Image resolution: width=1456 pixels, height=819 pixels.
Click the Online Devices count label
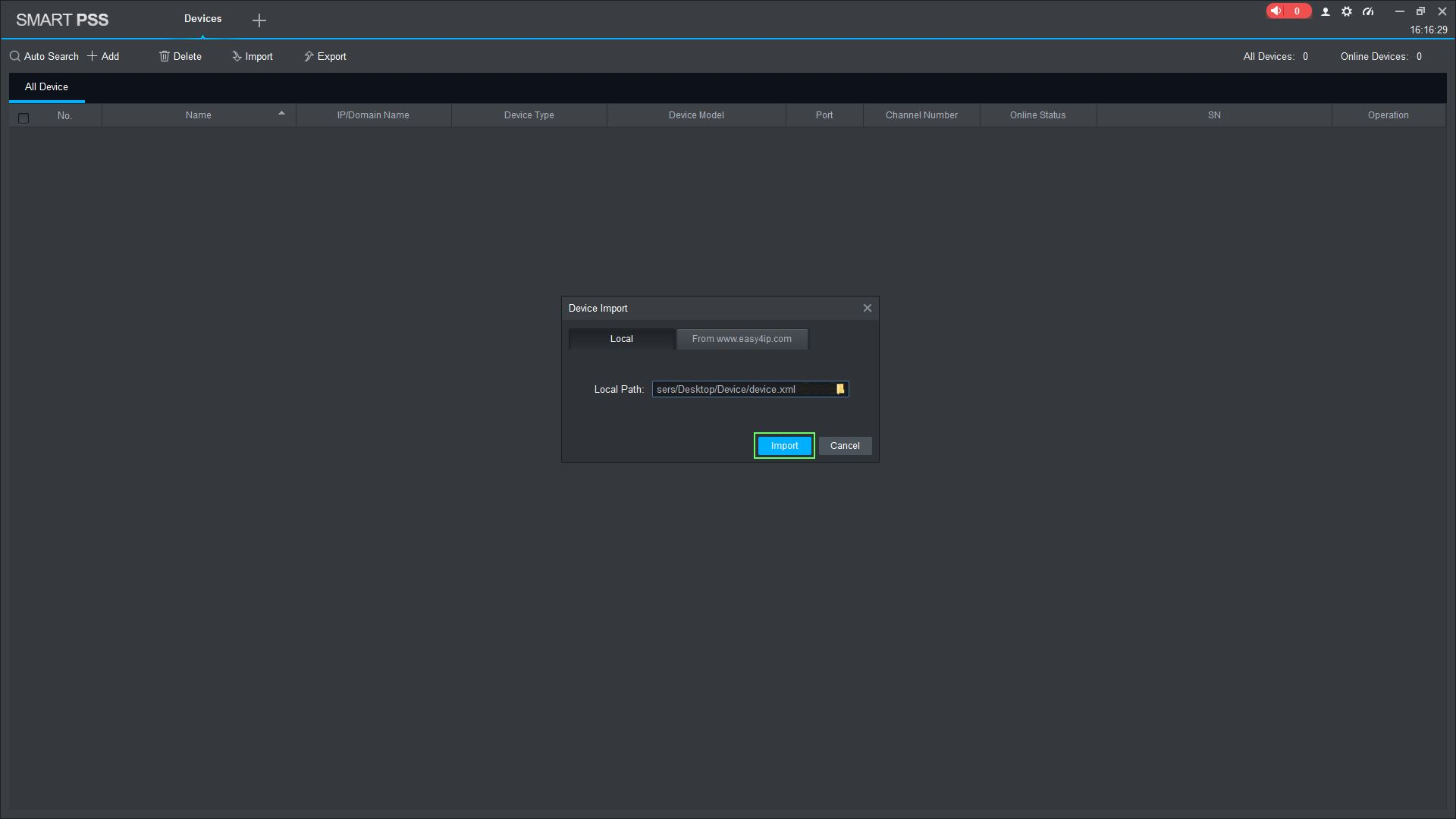[x=1381, y=56]
